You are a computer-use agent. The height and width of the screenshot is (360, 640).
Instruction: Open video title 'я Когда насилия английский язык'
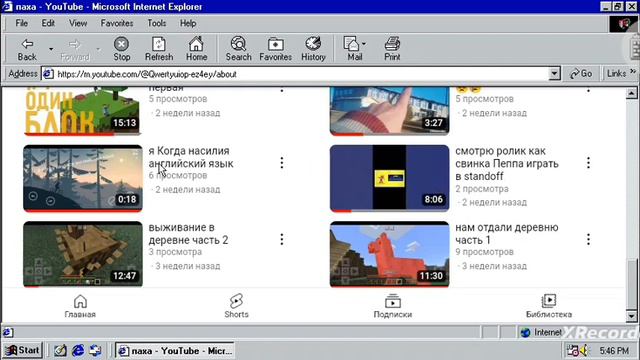(191, 157)
